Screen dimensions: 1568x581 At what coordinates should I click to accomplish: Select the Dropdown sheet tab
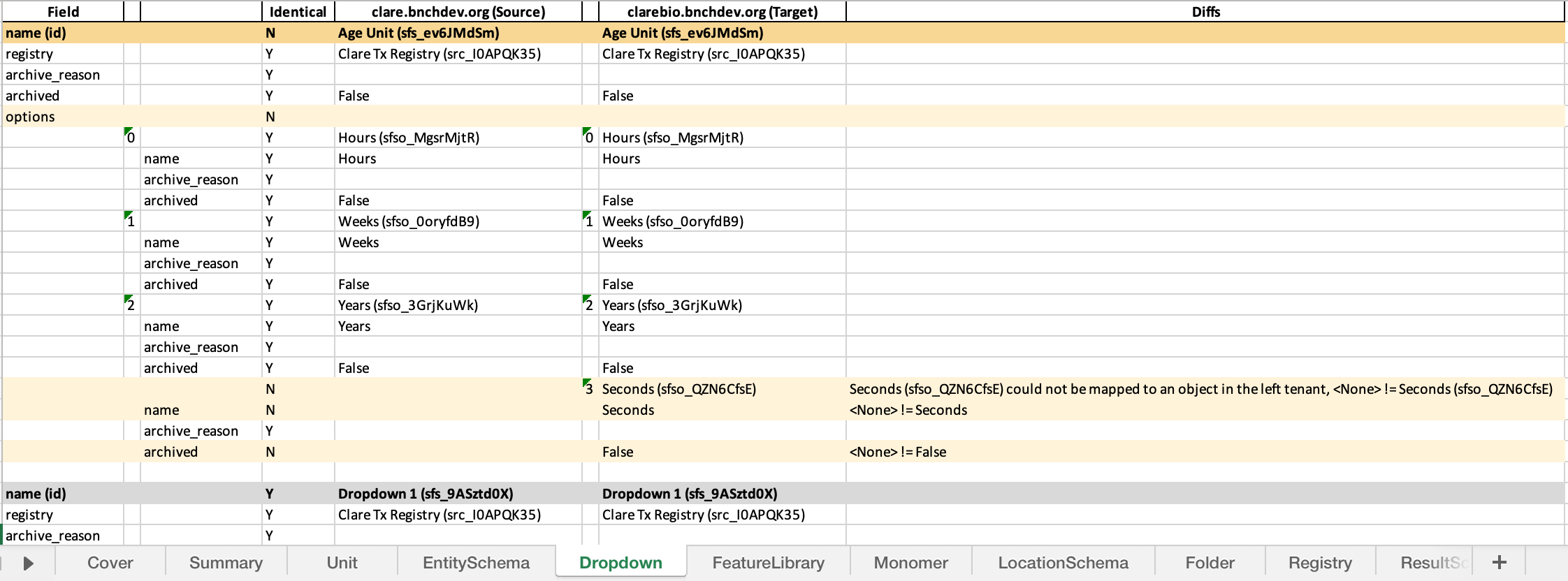620,563
